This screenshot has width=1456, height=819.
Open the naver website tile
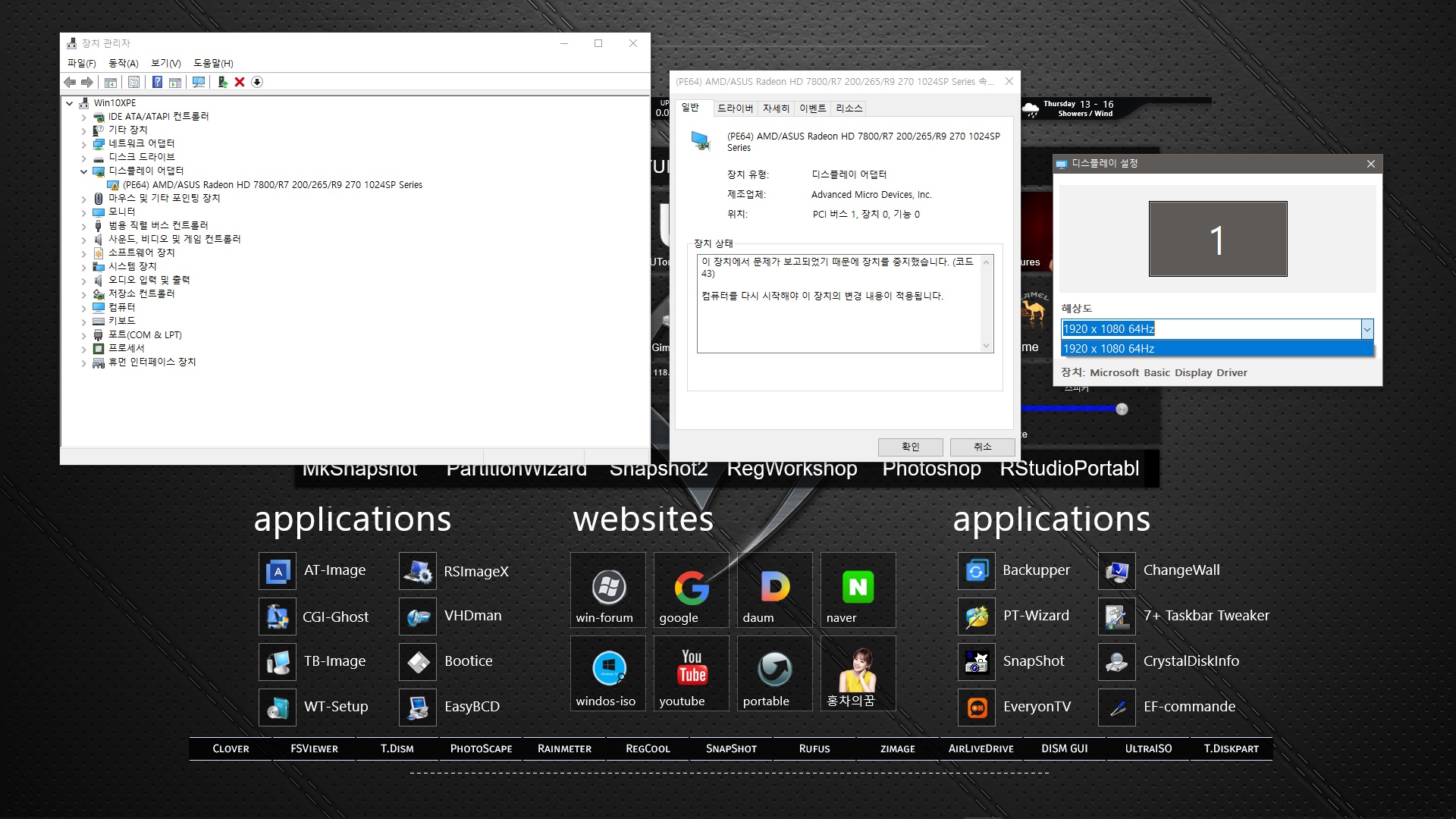click(x=858, y=590)
